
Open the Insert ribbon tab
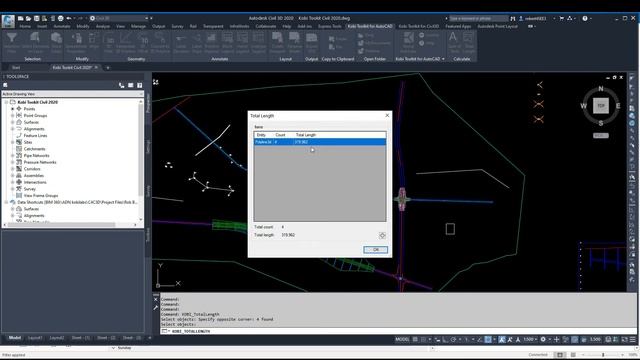click(x=42, y=26)
